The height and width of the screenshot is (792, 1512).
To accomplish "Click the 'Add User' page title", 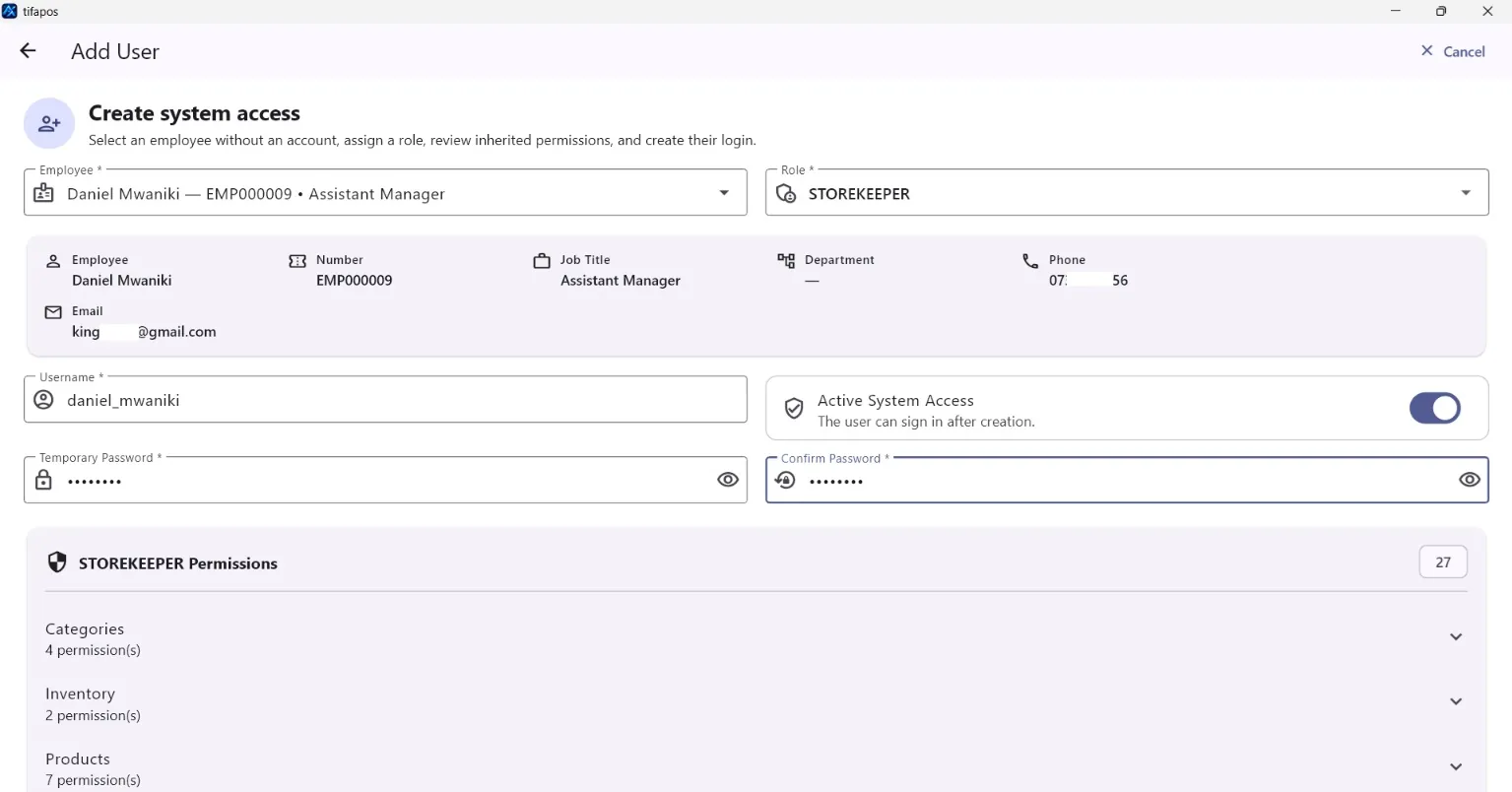I will tap(115, 51).
